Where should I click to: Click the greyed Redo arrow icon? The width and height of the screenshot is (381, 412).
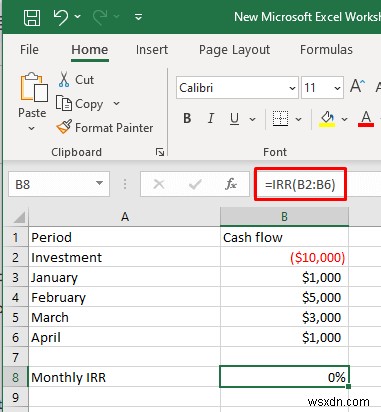(100, 17)
